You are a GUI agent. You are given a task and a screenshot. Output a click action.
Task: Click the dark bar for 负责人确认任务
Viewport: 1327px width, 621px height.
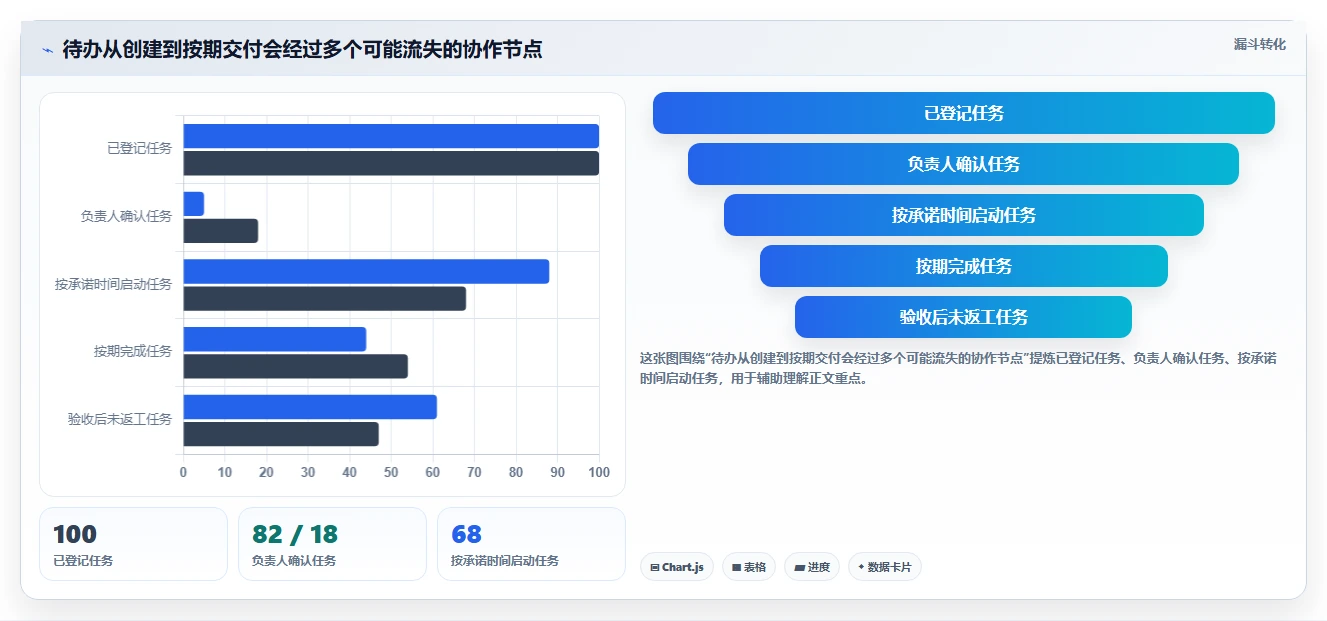tap(221, 231)
